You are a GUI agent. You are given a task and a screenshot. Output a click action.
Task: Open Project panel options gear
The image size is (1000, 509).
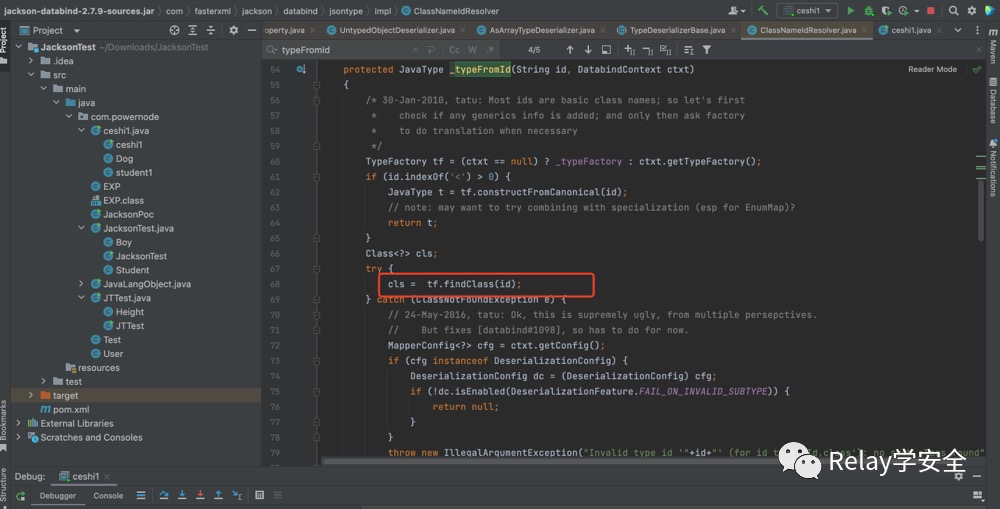(233, 30)
